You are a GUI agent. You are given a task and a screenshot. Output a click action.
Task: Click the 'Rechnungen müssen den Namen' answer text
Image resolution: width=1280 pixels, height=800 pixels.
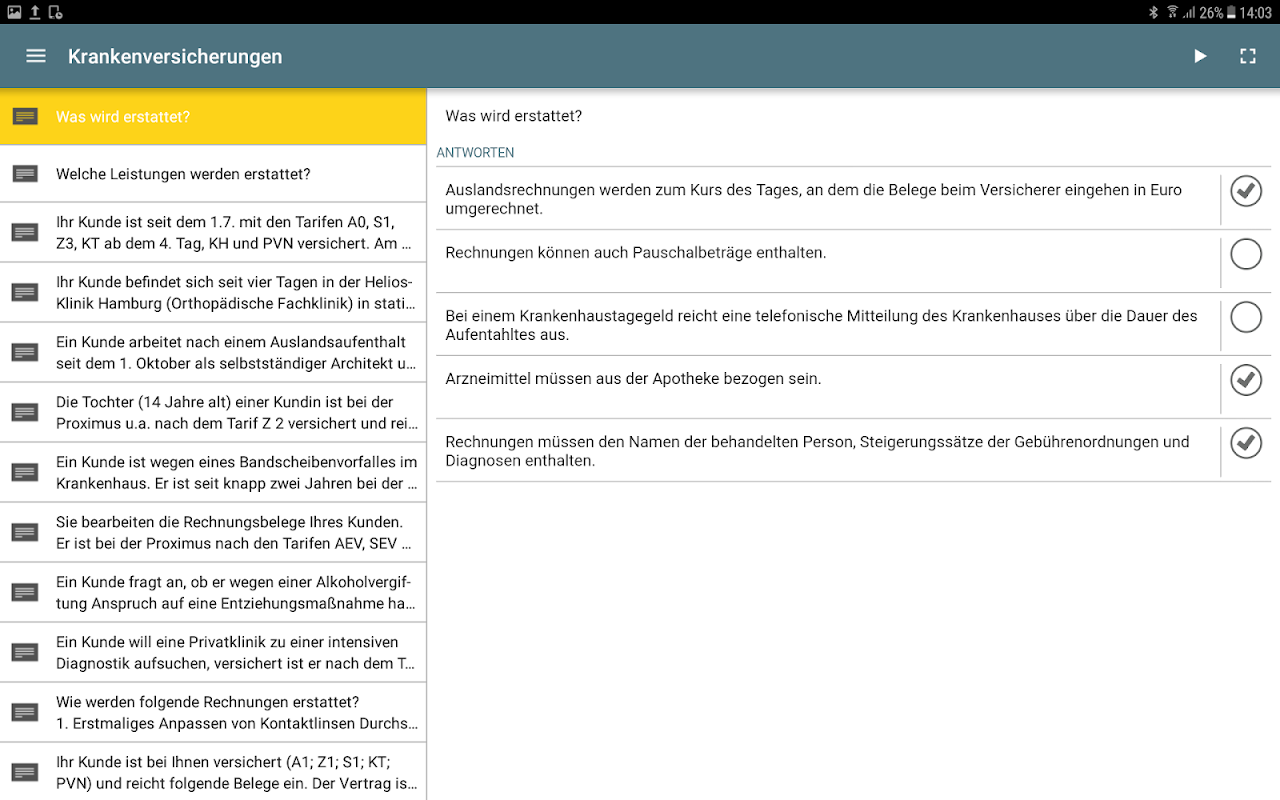pyautogui.click(x=817, y=451)
